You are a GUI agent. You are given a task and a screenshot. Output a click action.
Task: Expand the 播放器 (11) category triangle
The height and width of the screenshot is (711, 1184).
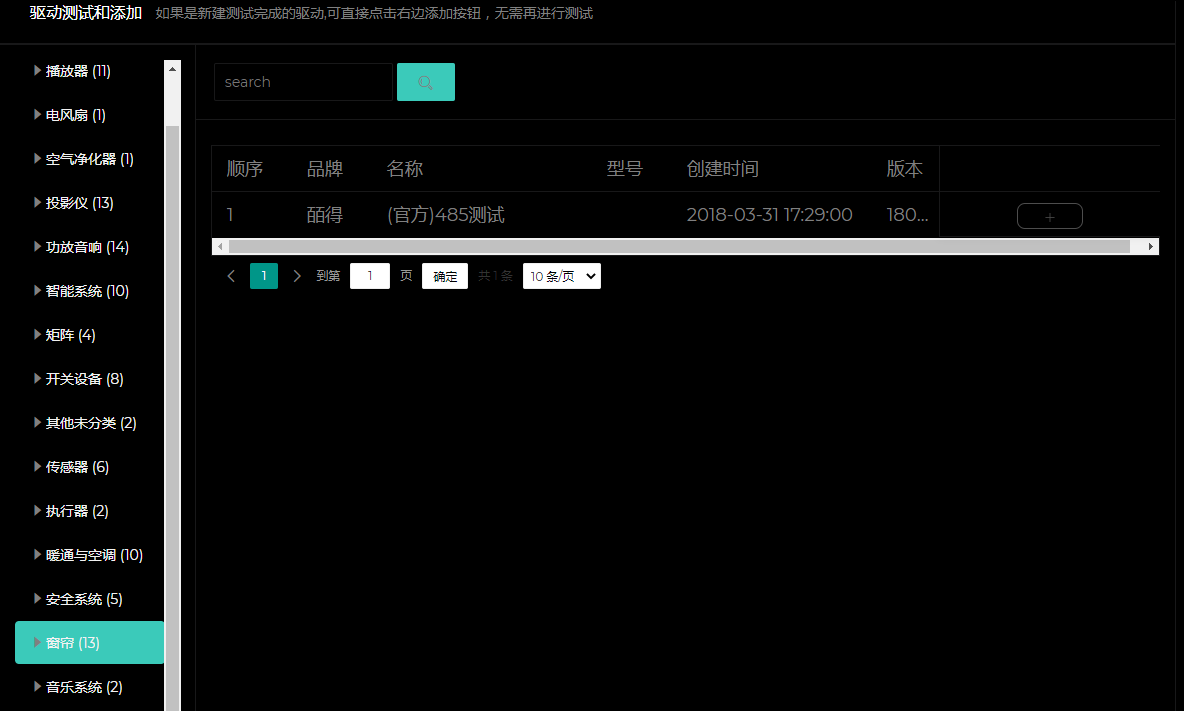click(37, 71)
